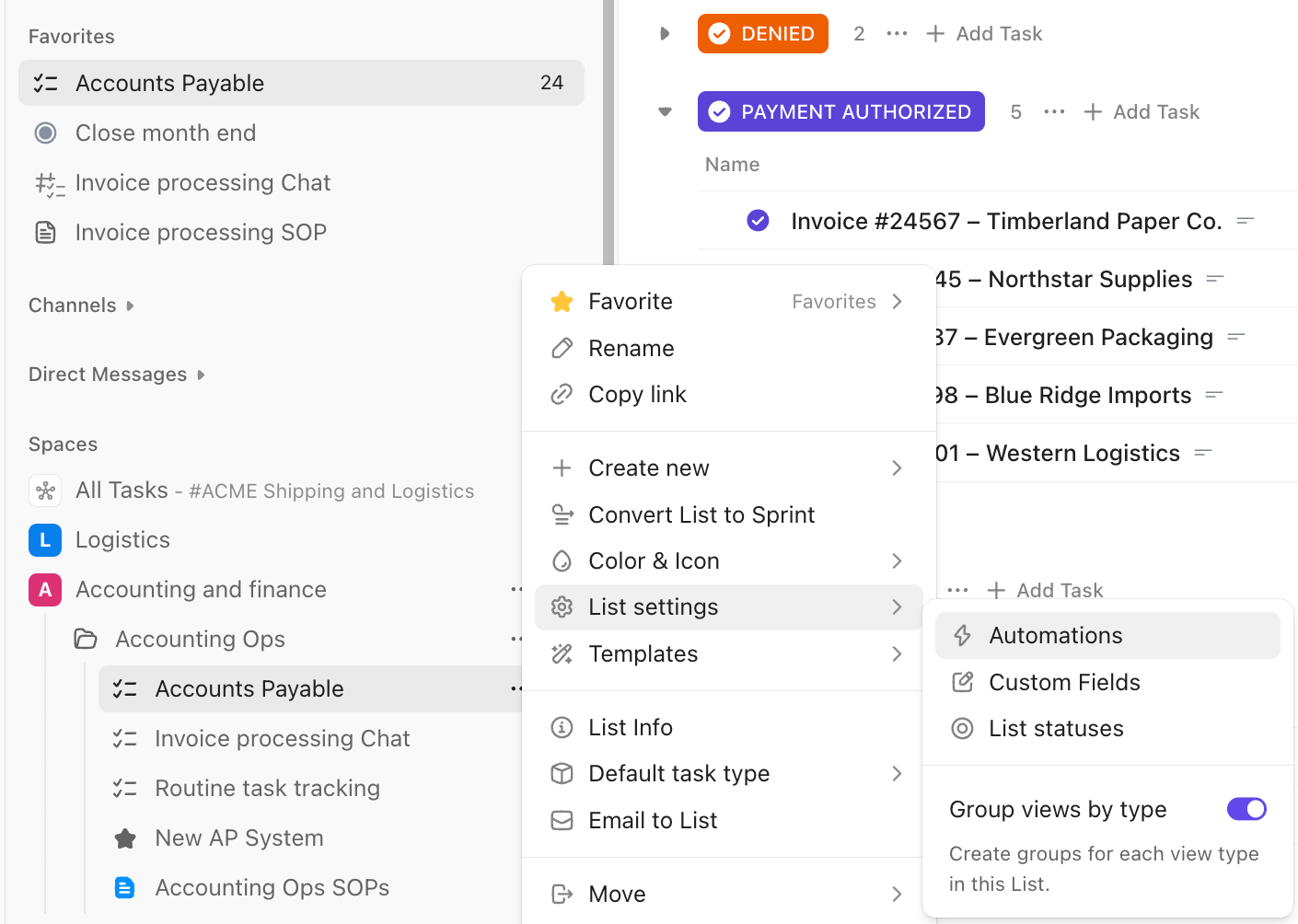Click the star icon beside New AP System
Viewport: 1298px width, 924px height.
[126, 837]
